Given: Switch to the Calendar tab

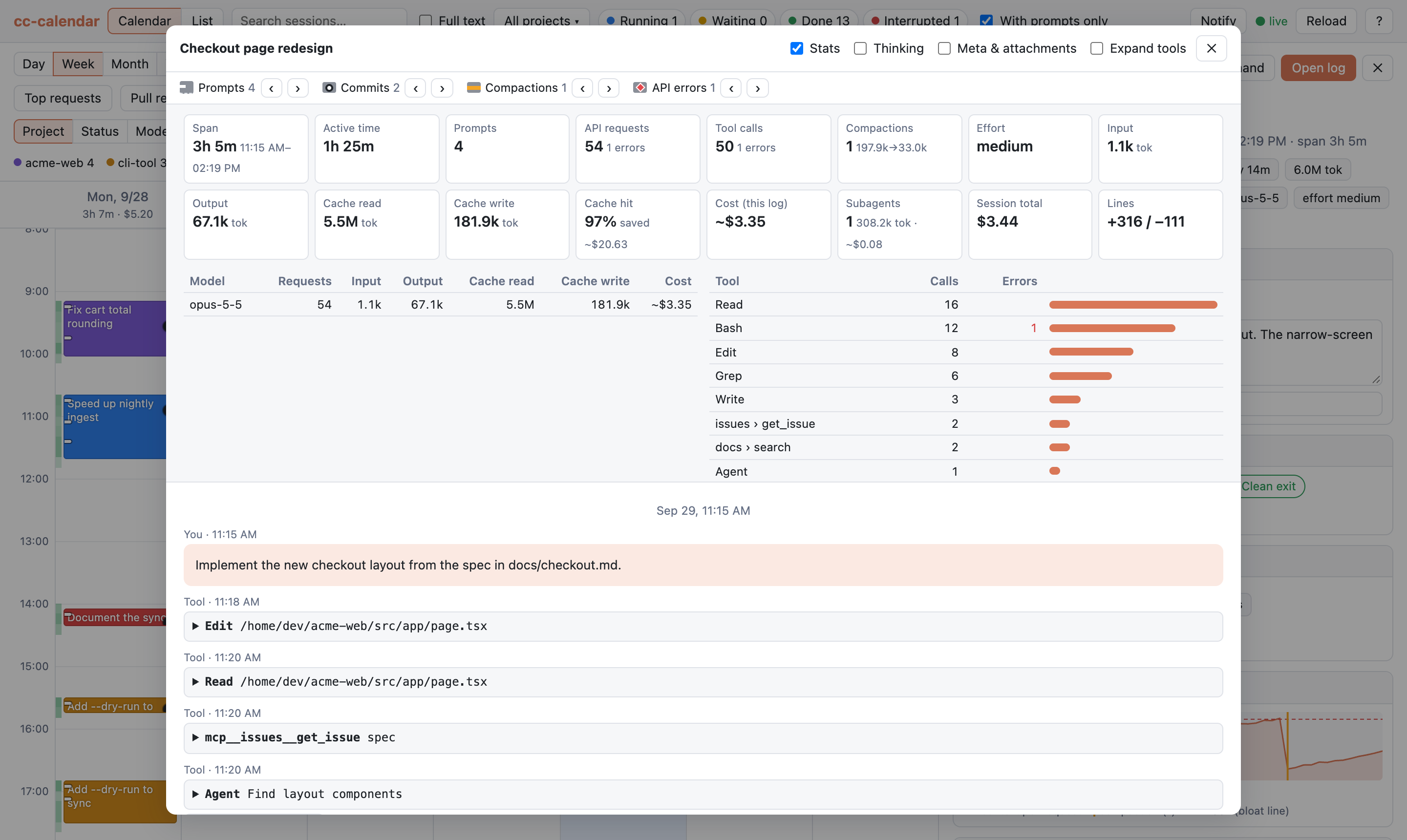Looking at the screenshot, I should (145, 21).
